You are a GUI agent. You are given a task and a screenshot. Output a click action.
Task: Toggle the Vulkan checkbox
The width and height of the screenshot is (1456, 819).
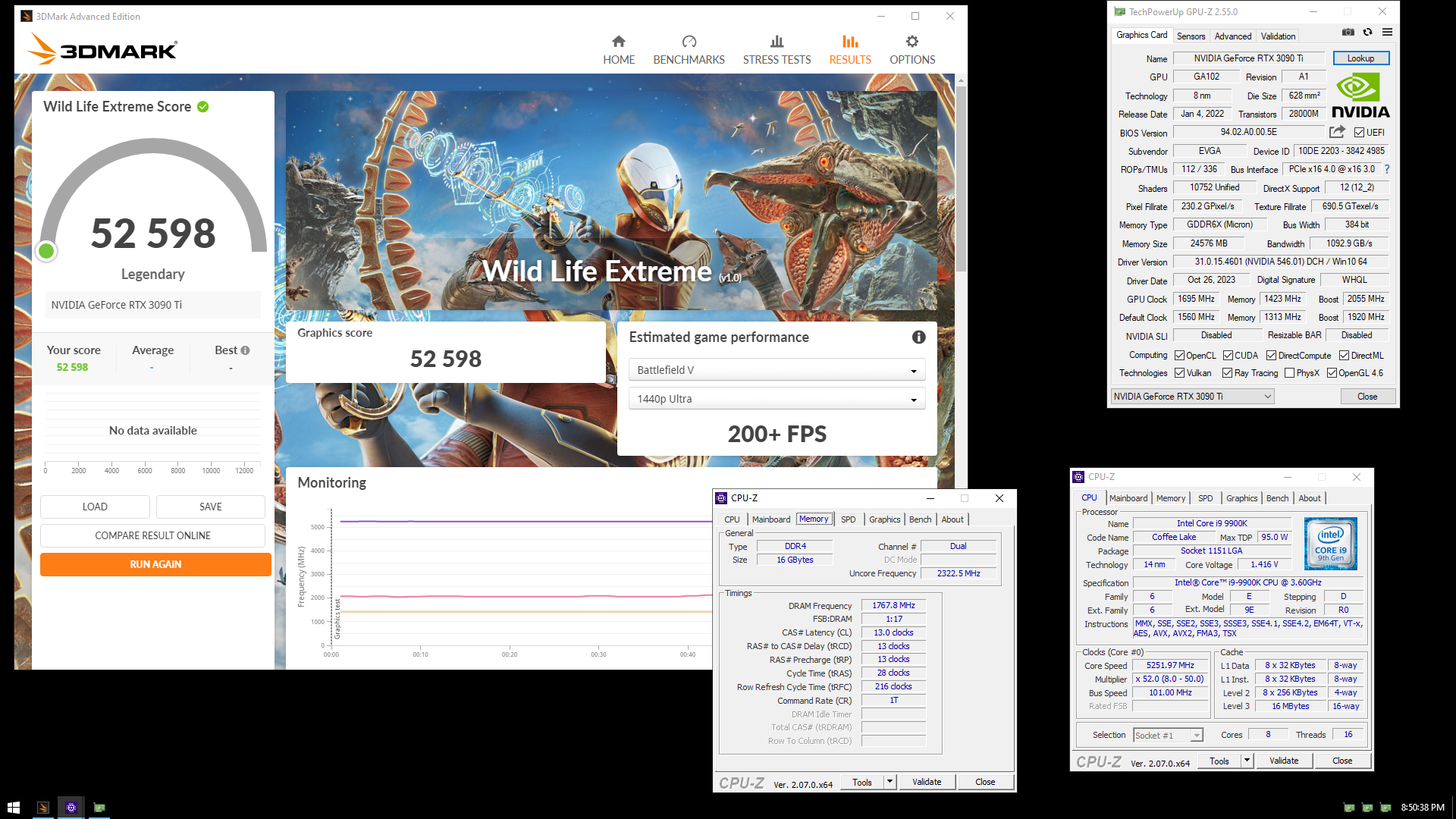coord(1180,373)
